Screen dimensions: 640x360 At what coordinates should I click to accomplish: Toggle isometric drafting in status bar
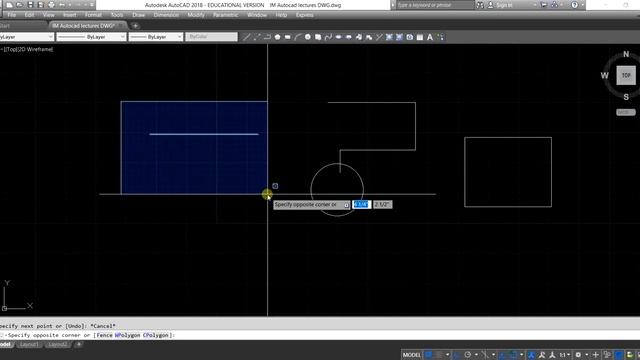[x=484, y=355]
